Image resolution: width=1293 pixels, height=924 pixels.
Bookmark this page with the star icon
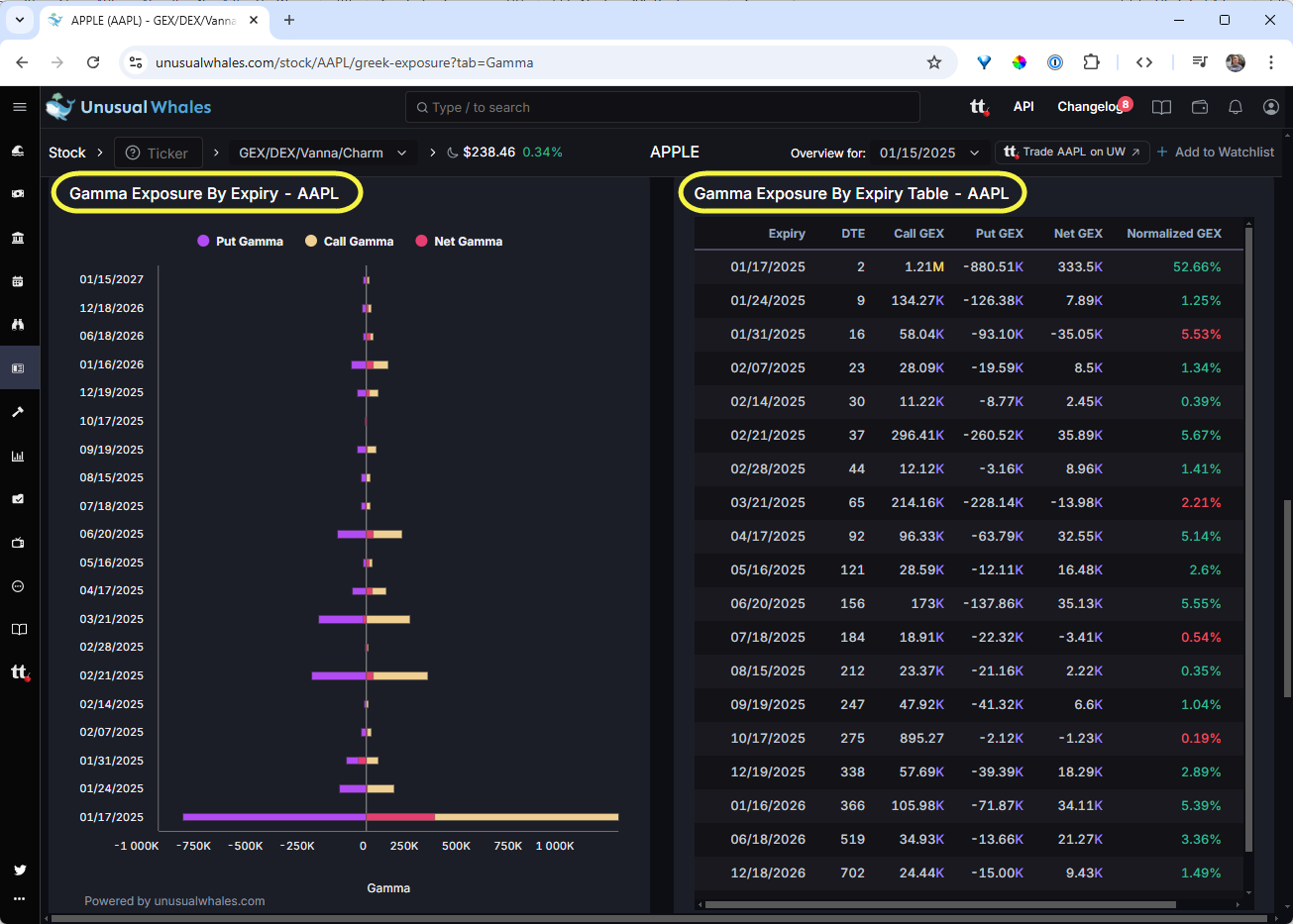coord(933,62)
